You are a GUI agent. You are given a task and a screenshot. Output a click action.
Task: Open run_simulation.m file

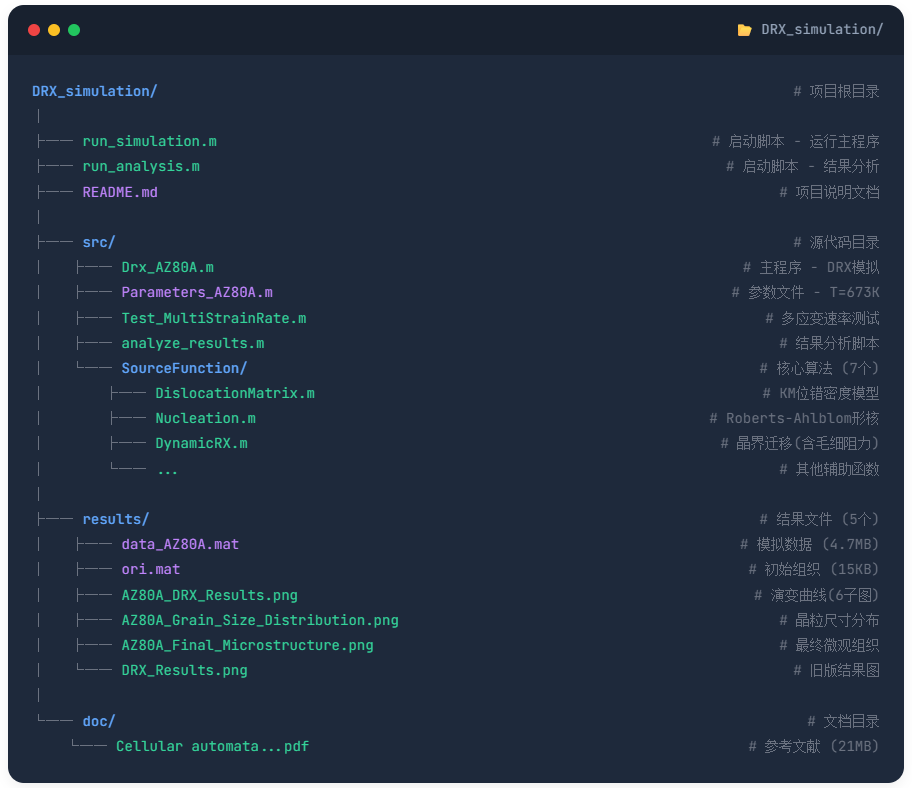pos(149,141)
